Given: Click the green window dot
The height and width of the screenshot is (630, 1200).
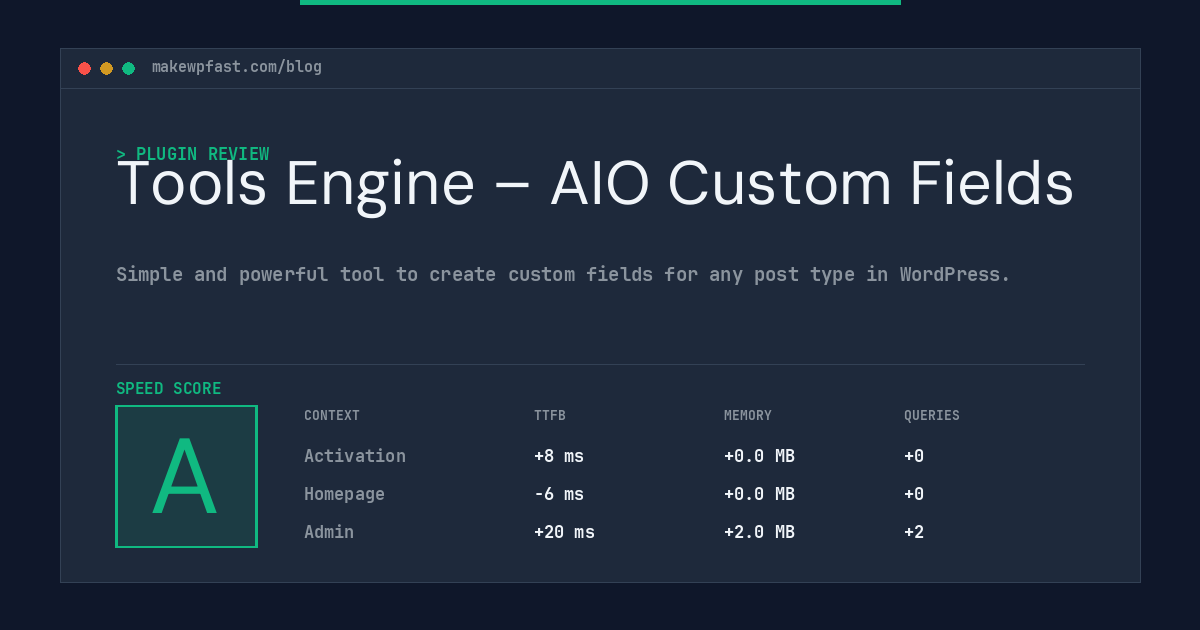Looking at the screenshot, I should point(128,68).
